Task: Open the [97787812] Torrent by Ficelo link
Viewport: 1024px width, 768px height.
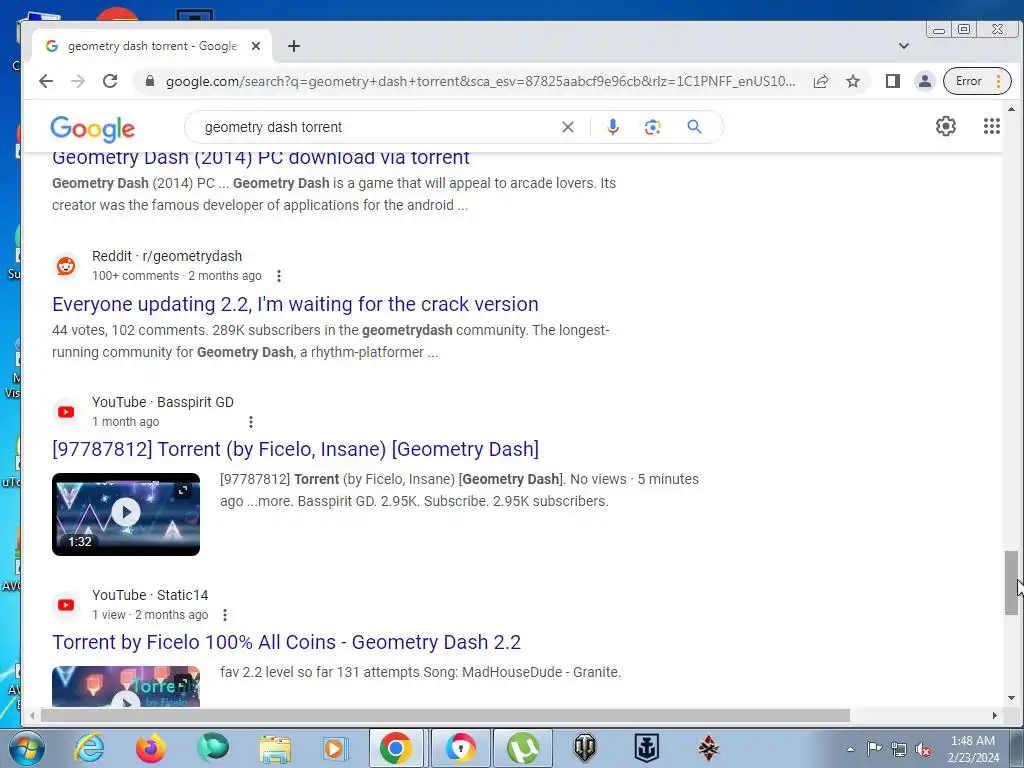Action: pos(295,449)
